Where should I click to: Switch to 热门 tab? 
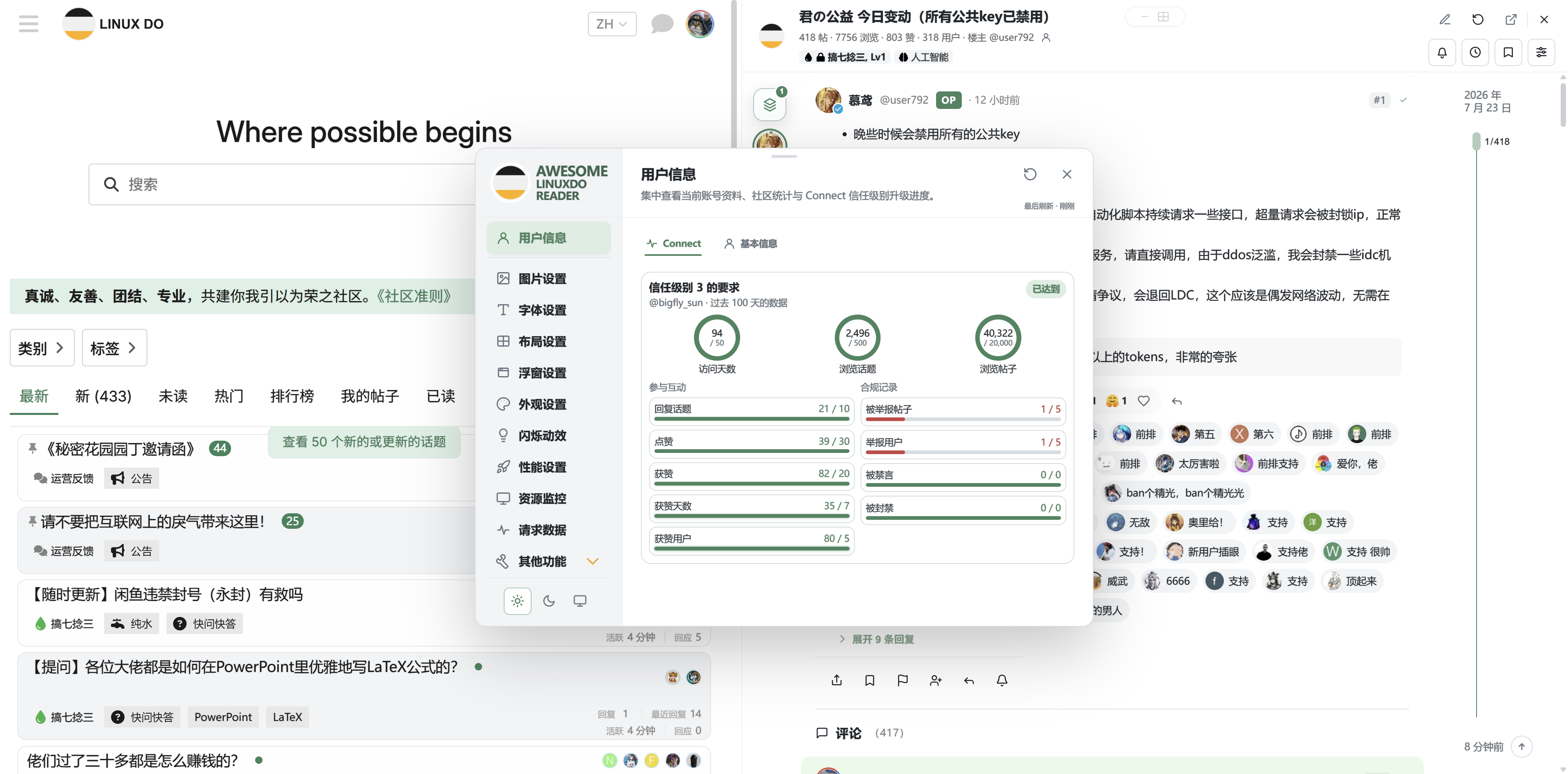click(x=229, y=397)
